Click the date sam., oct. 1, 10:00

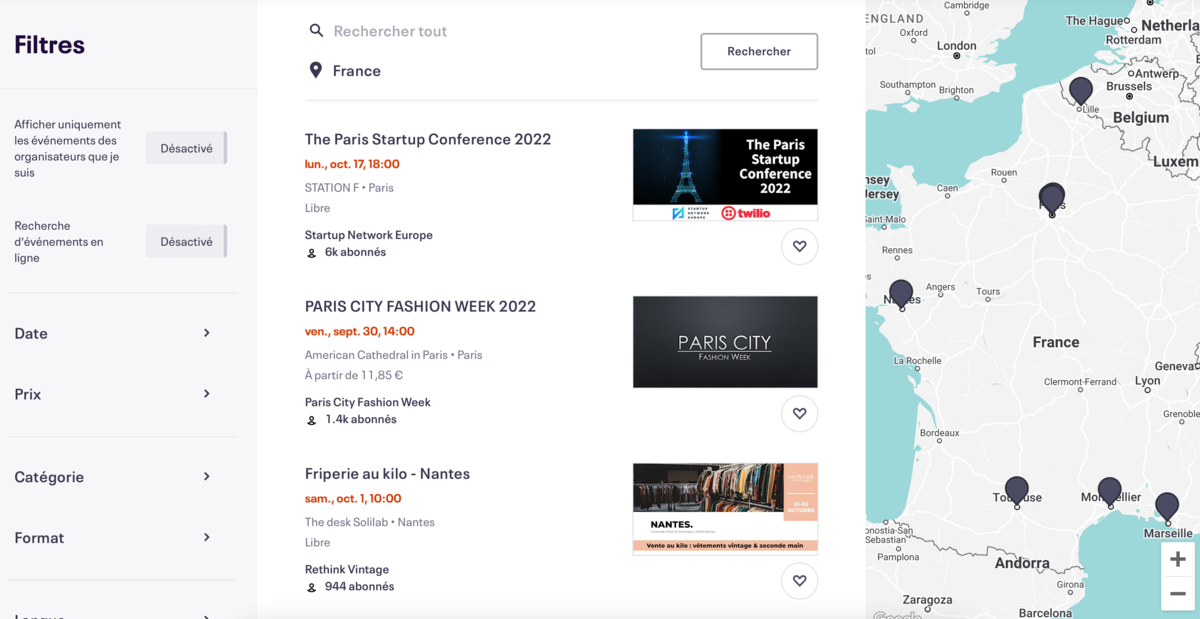pos(353,498)
